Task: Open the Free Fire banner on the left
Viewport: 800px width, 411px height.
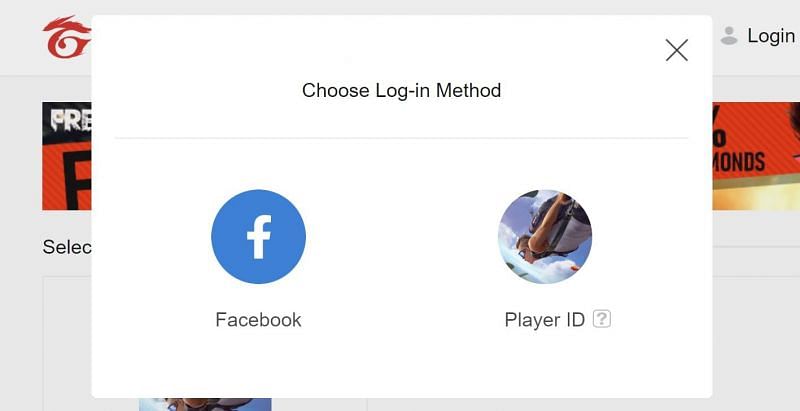Action: [67, 156]
